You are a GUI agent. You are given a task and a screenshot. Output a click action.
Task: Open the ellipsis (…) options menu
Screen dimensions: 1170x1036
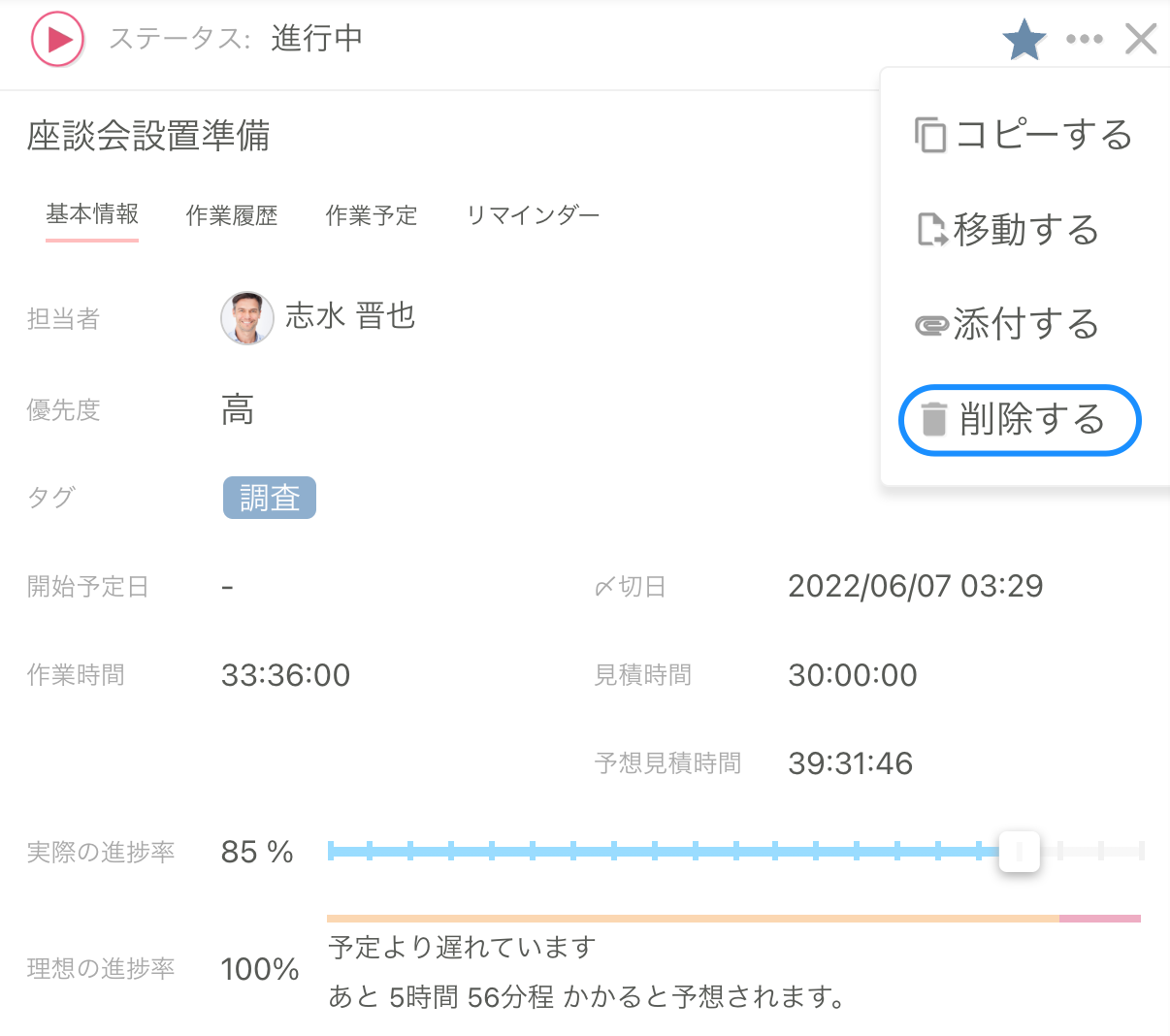1084,39
